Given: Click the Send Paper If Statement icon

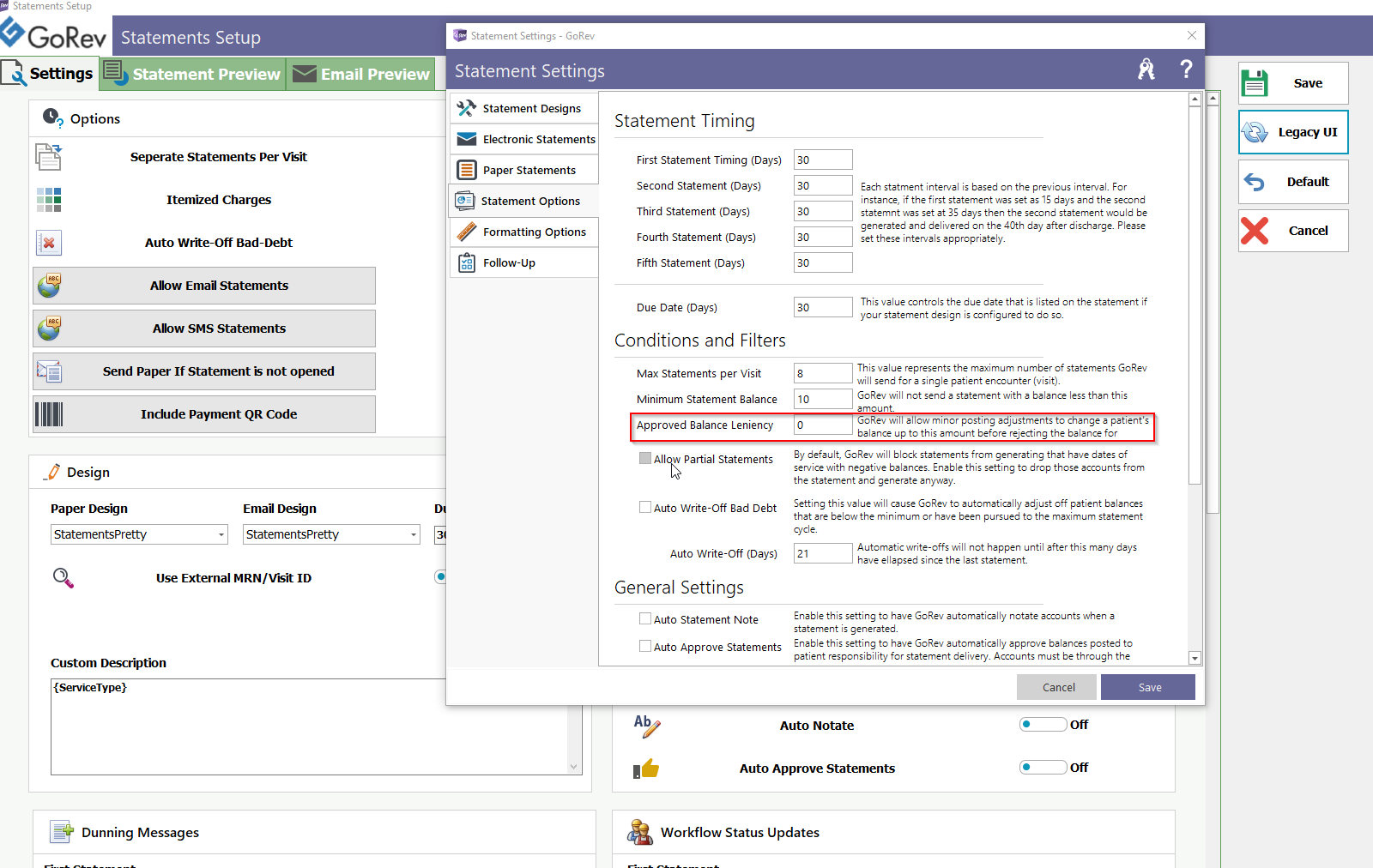Looking at the screenshot, I should tap(49, 371).
